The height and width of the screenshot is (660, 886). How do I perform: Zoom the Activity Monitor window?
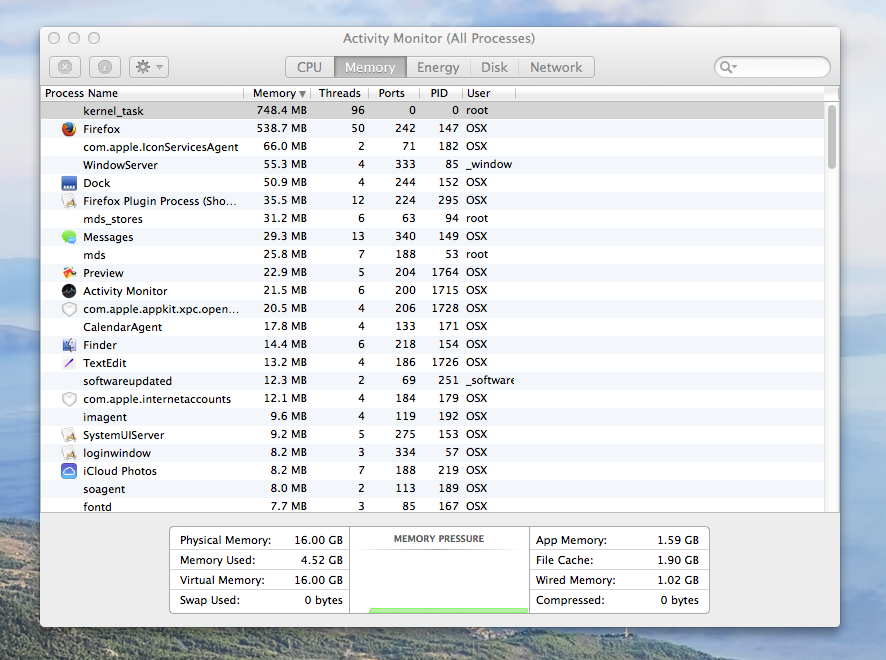coord(94,38)
